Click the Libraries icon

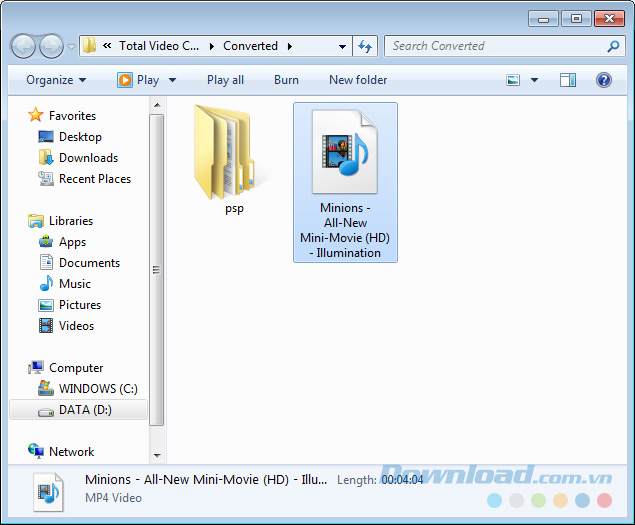[36, 221]
